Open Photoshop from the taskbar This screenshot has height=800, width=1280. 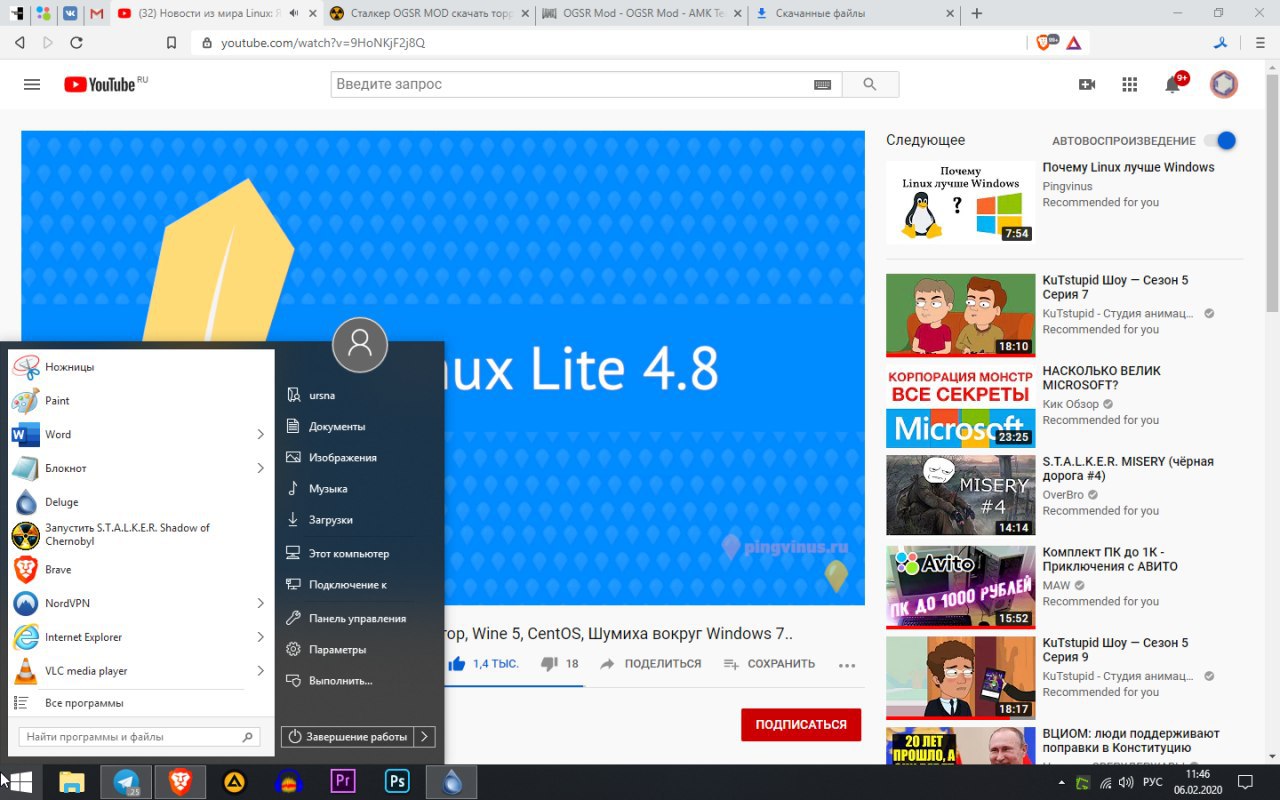397,782
